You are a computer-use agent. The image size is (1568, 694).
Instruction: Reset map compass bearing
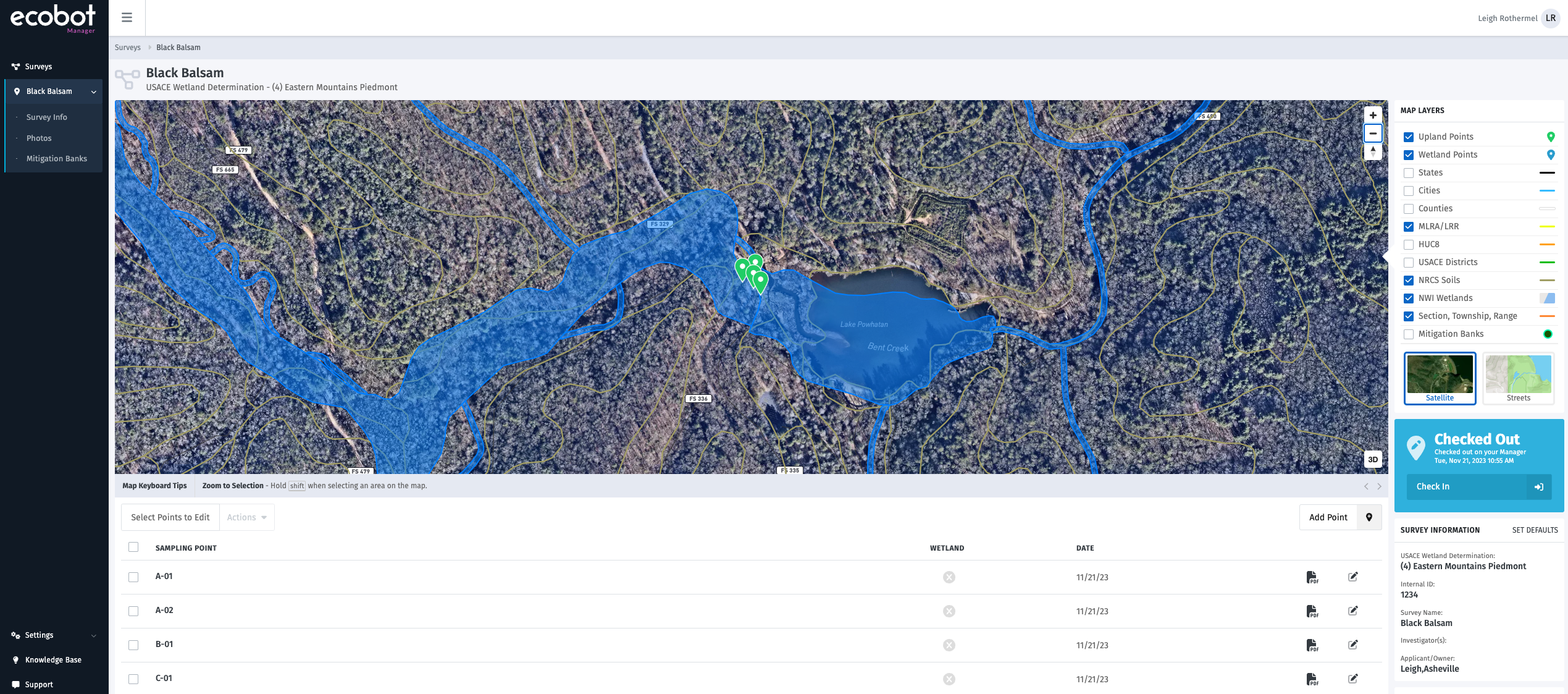1372,151
